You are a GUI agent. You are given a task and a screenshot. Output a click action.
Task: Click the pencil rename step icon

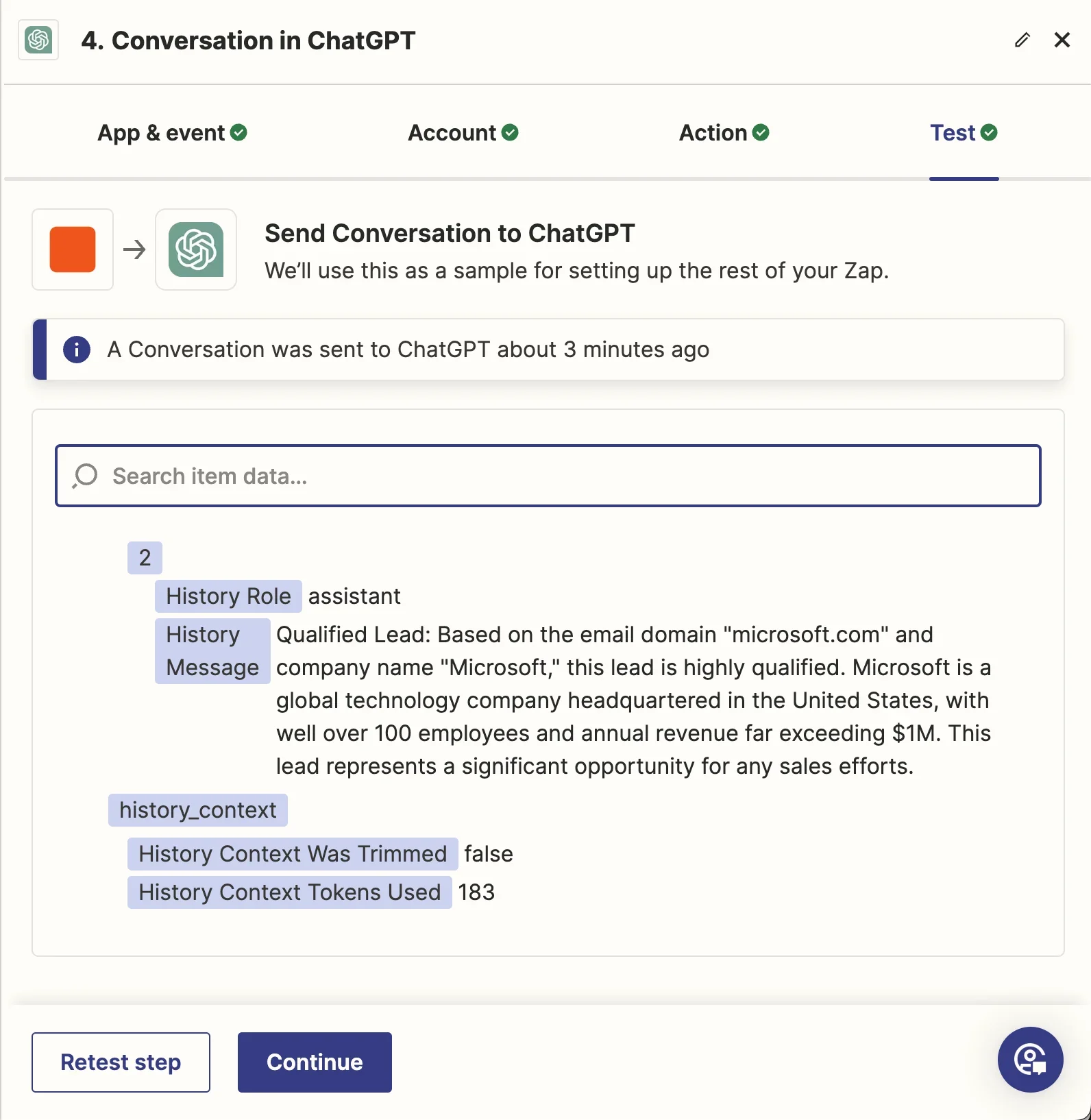click(x=1022, y=40)
